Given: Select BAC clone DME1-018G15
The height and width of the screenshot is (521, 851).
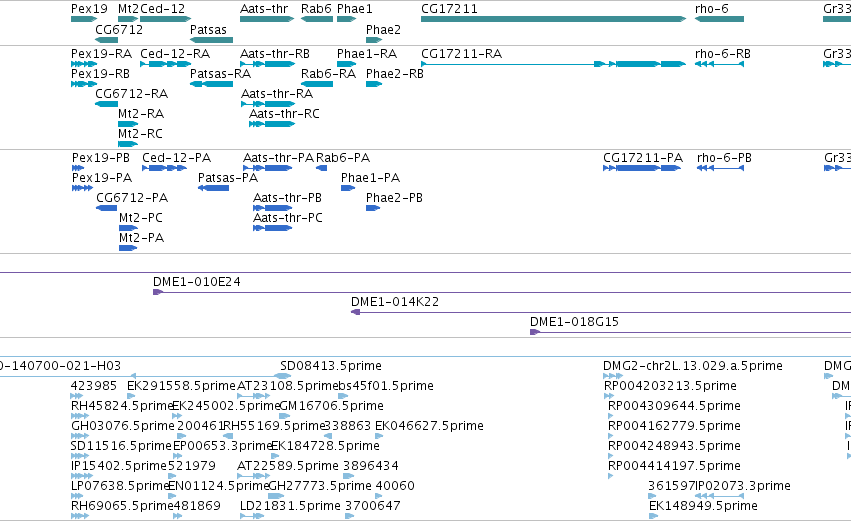Looking at the screenshot, I should click(x=690, y=332).
